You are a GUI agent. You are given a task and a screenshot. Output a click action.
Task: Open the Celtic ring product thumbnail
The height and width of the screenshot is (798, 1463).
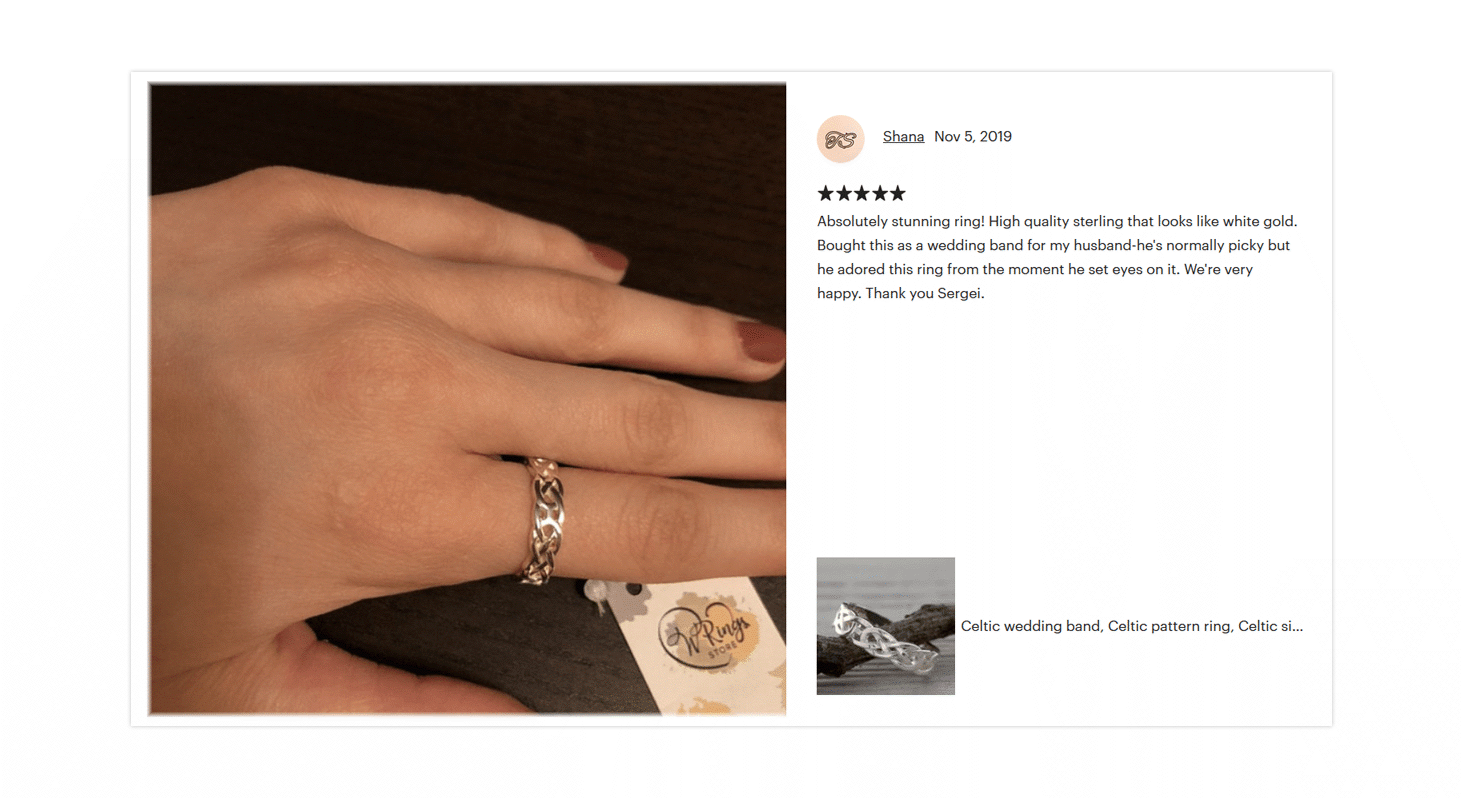pos(886,626)
